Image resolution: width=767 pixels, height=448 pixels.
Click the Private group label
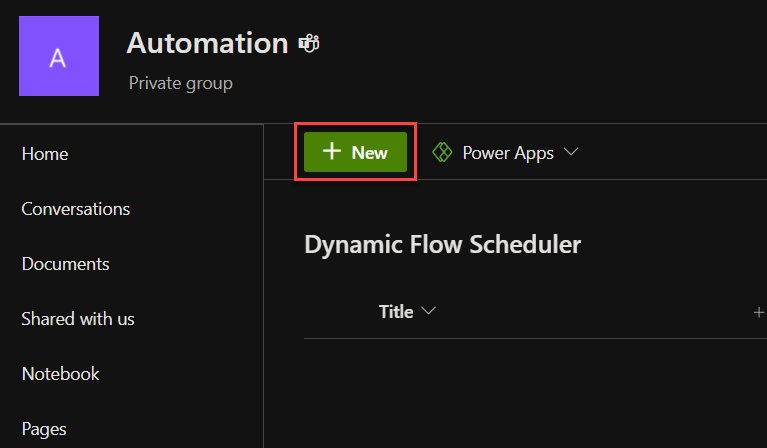click(180, 83)
